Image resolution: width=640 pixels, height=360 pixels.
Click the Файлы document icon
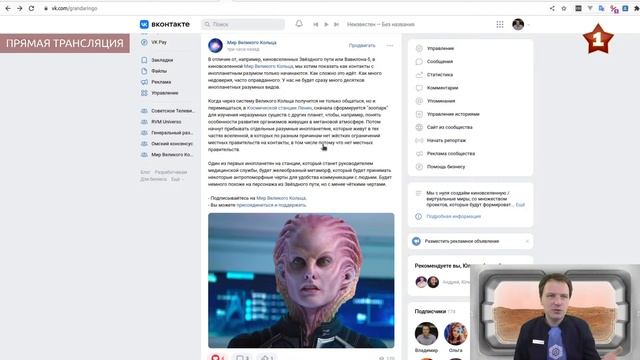pyautogui.click(x=144, y=71)
